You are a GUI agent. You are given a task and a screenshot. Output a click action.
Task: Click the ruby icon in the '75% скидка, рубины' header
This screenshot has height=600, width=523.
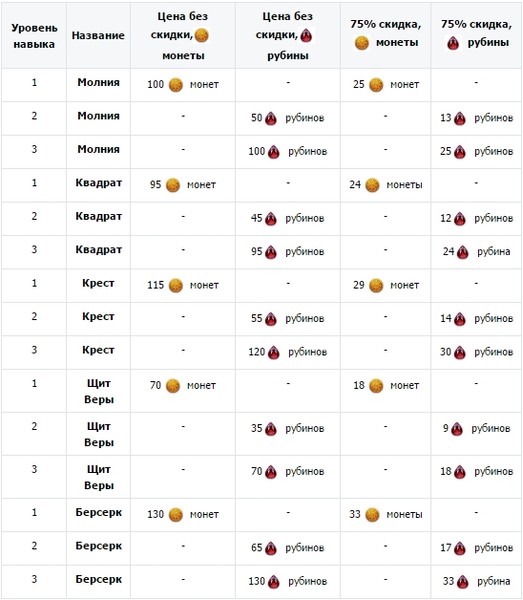(453, 43)
